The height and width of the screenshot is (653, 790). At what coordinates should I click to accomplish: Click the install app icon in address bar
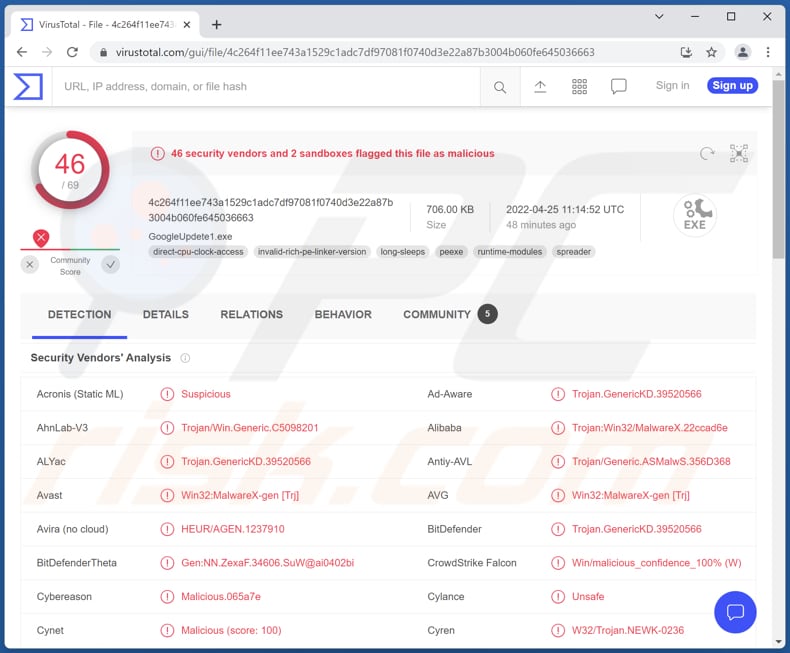(686, 52)
